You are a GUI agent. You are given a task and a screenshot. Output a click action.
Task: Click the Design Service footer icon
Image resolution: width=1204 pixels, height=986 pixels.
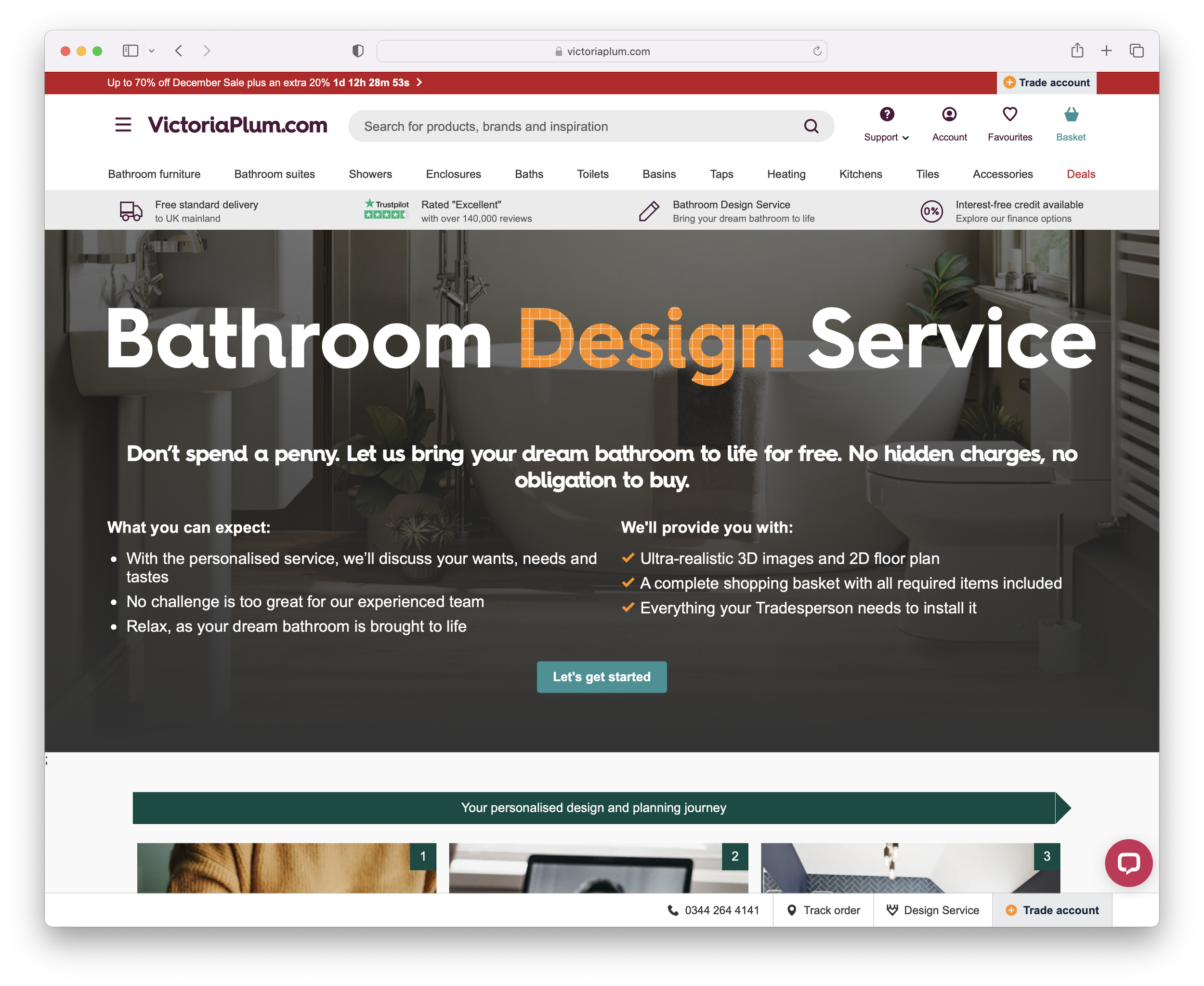pyautogui.click(x=892, y=910)
